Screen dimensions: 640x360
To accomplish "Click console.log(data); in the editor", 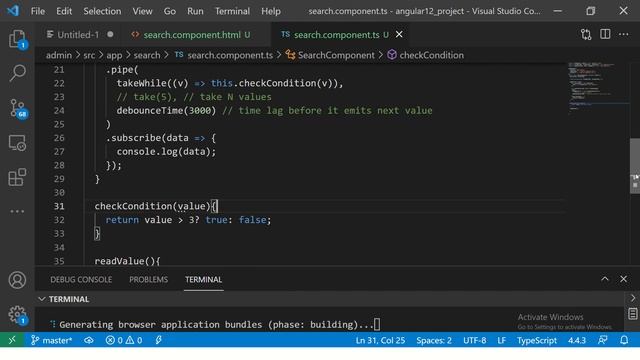I will [x=166, y=151].
